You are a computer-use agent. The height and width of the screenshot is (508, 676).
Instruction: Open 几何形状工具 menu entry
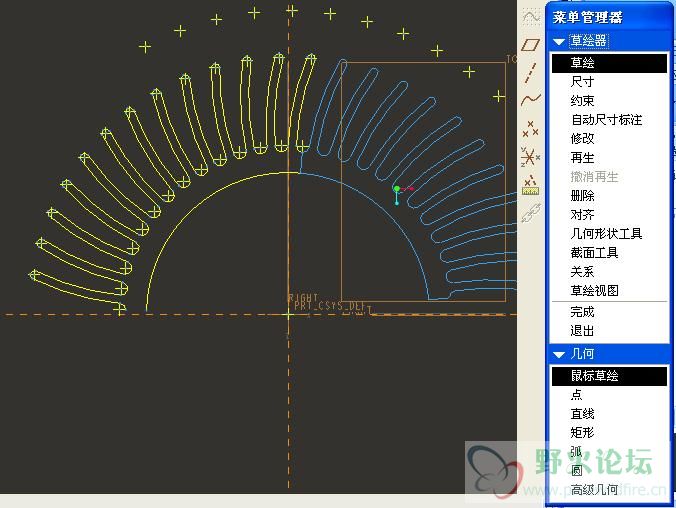point(609,233)
